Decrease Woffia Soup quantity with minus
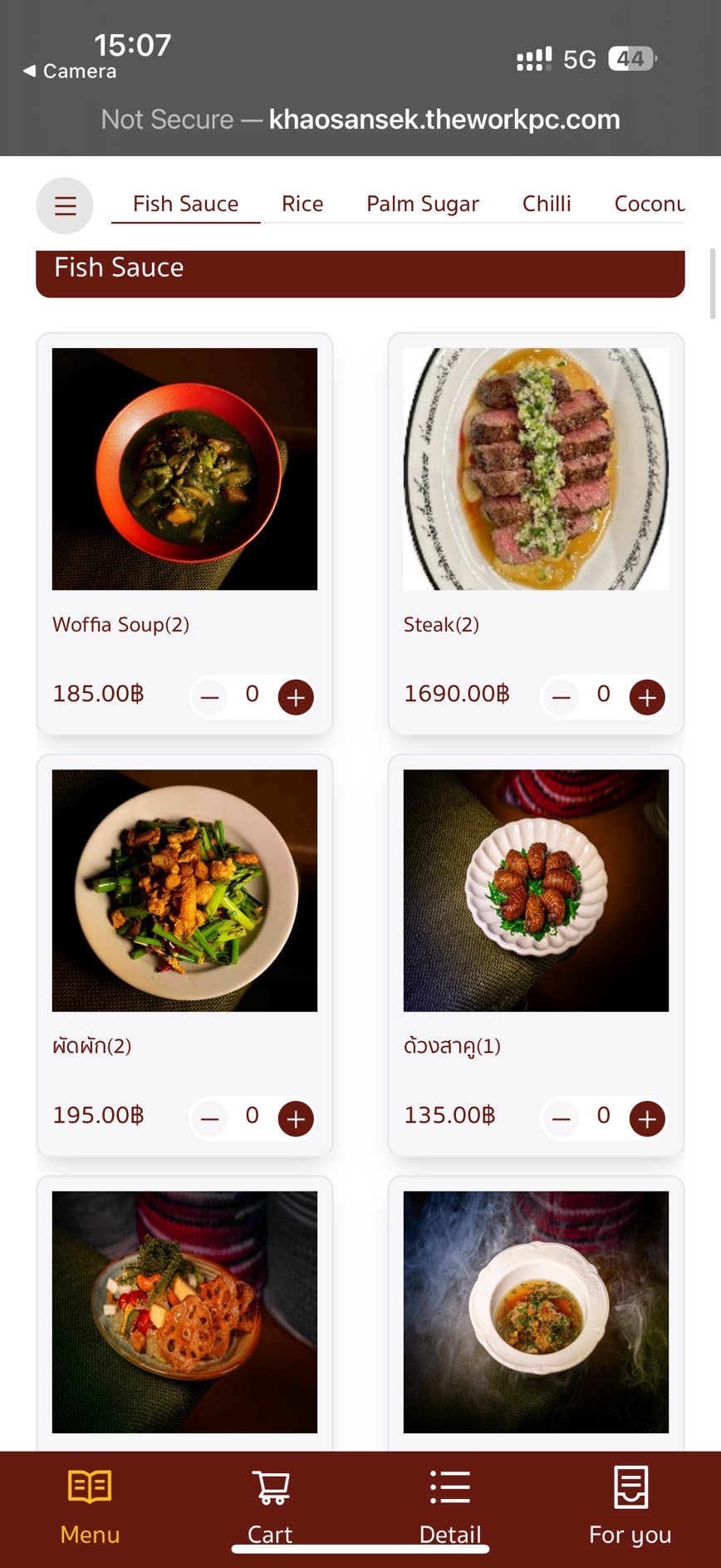The height and width of the screenshot is (1568, 721). [210, 697]
